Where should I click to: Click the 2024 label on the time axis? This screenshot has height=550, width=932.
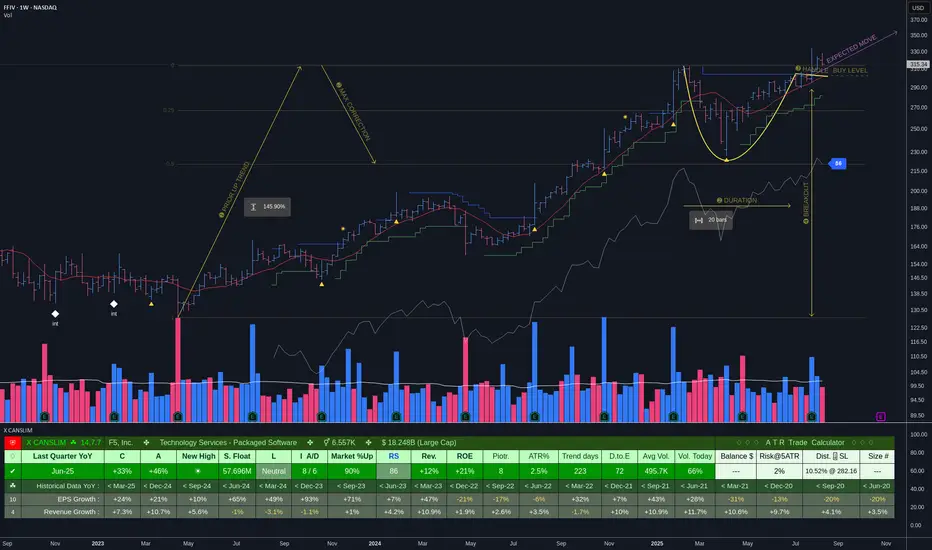coord(374,543)
